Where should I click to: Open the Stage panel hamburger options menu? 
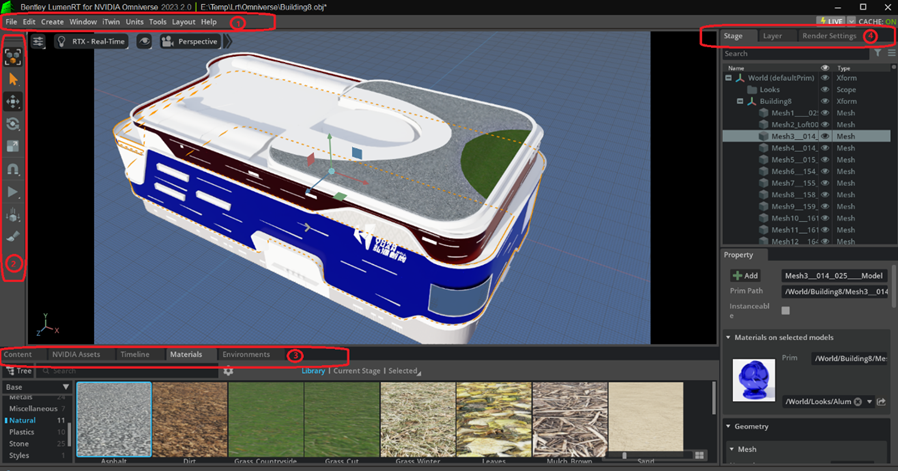point(891,53)
